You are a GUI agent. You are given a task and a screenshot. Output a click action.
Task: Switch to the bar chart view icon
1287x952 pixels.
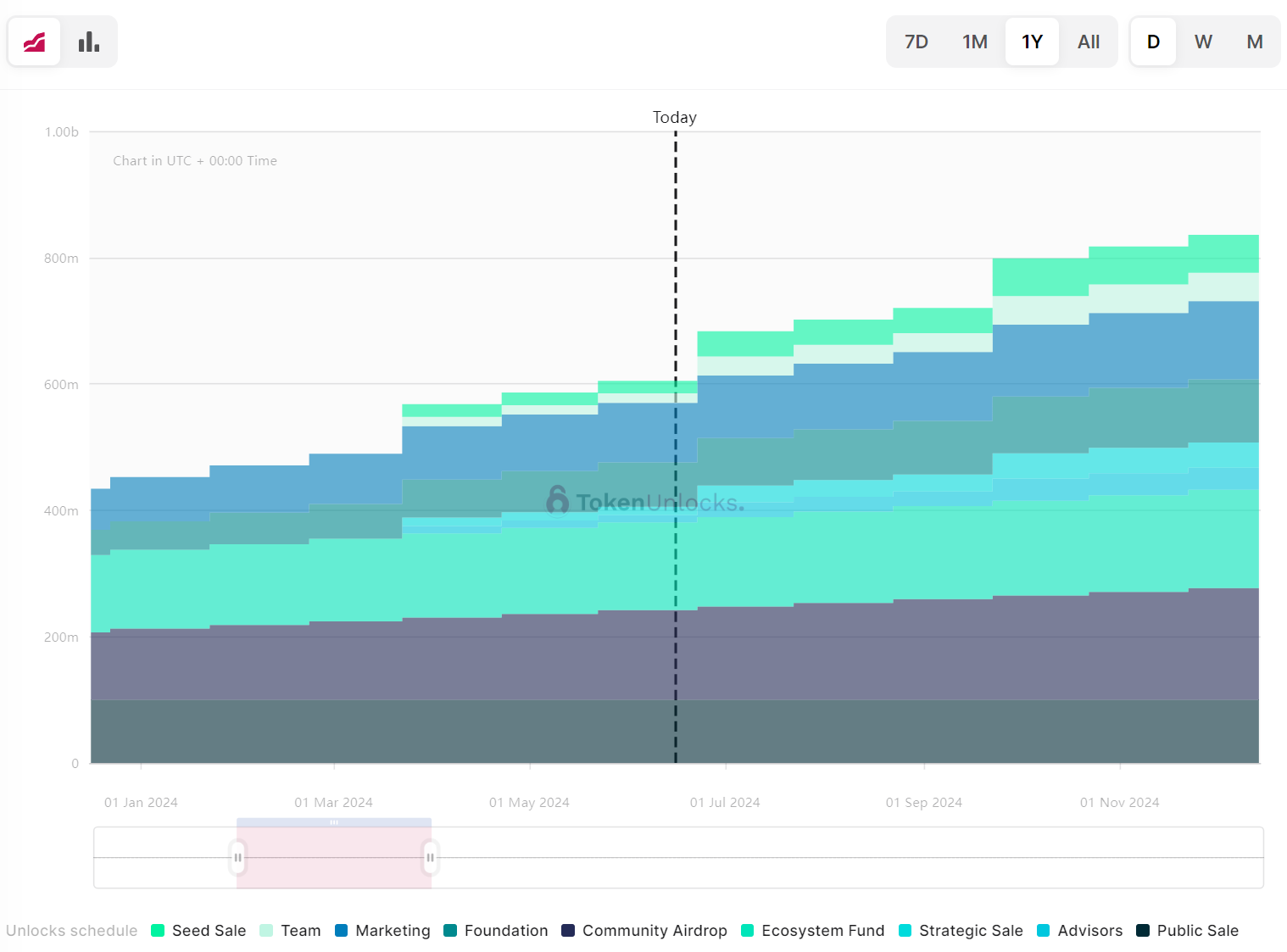click(89, 42)
